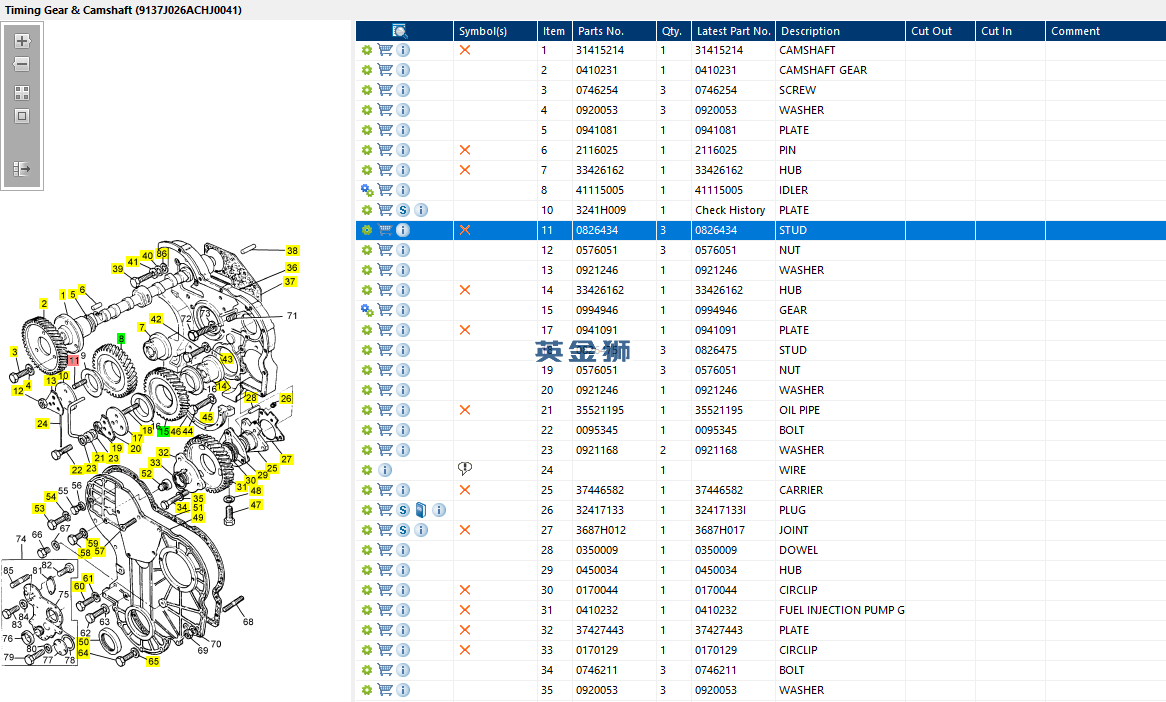Select red callout 11 on the diagram
The height and width of the screenshot is (702, 1166).
pyautogui.click(x=74, y=360)
